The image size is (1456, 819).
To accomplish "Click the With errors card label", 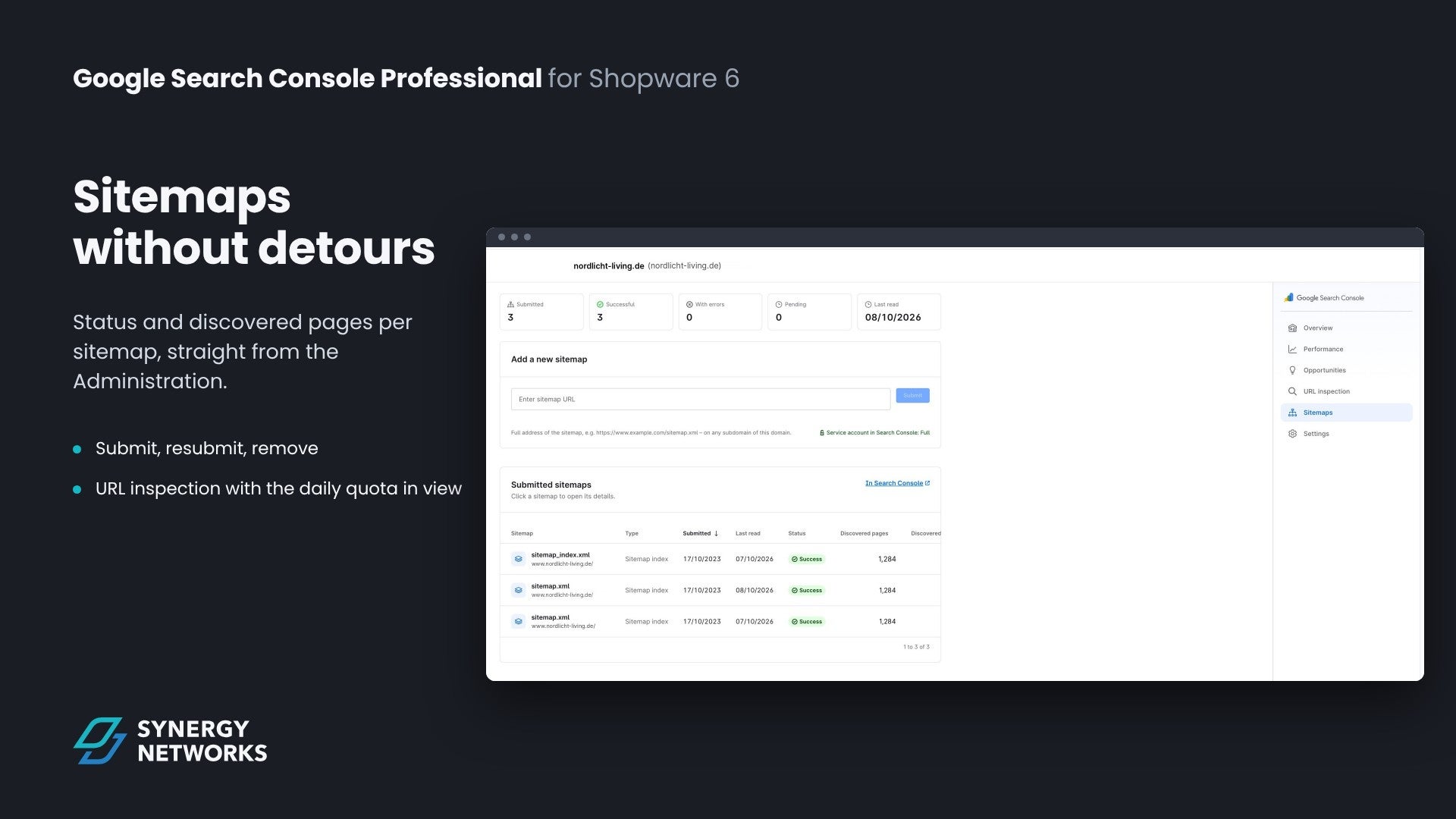I will coord(710,305).
